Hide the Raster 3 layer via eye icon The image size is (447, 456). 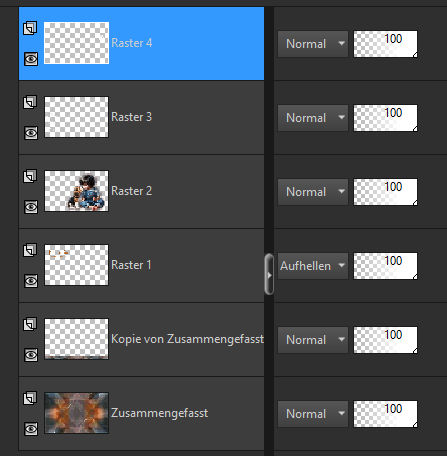pyautogui.click(x=31, y=133)
